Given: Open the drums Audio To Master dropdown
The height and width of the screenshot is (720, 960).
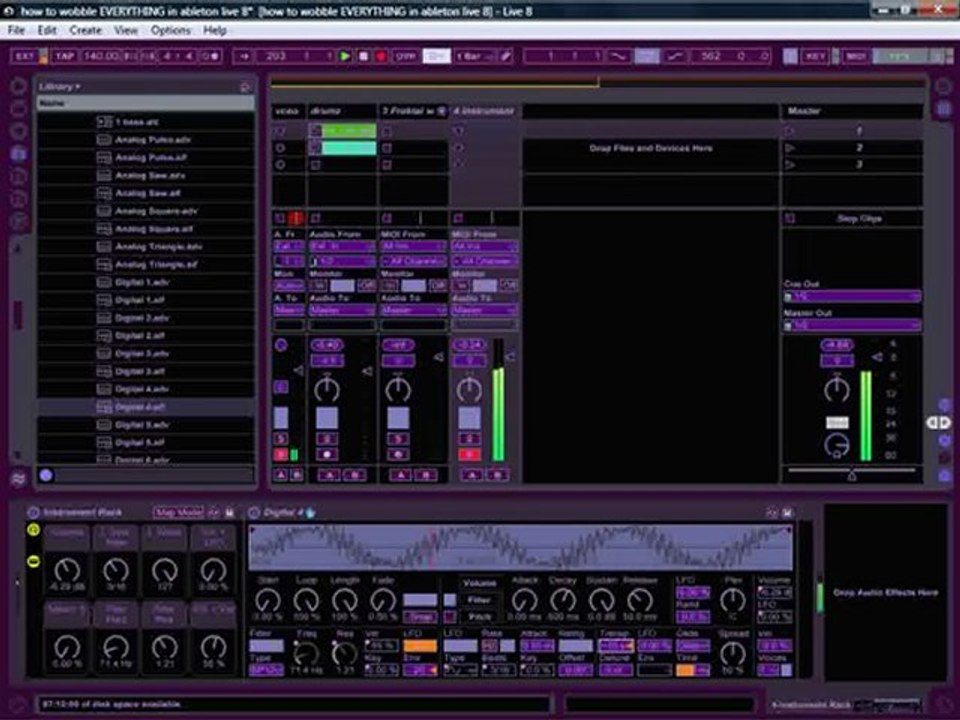Looking at the screenshot, I should point(342,310).
